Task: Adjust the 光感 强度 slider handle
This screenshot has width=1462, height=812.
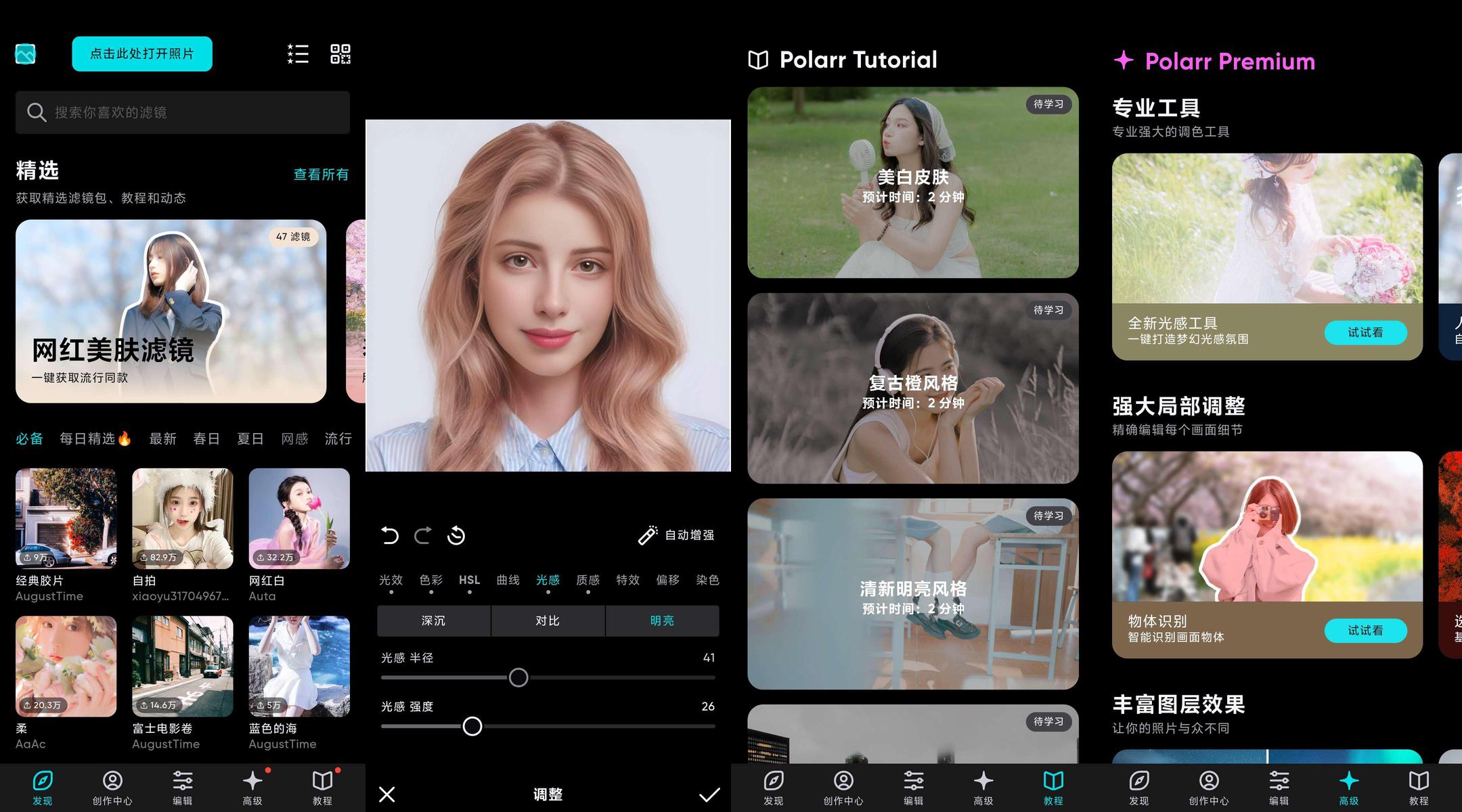Action: pos(472,726)
